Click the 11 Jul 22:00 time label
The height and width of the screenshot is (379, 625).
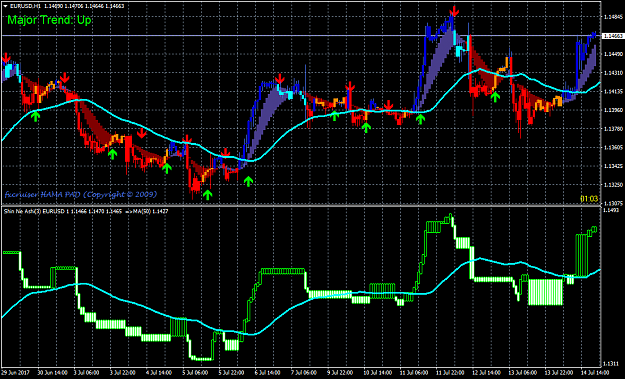tap(450, 373)
